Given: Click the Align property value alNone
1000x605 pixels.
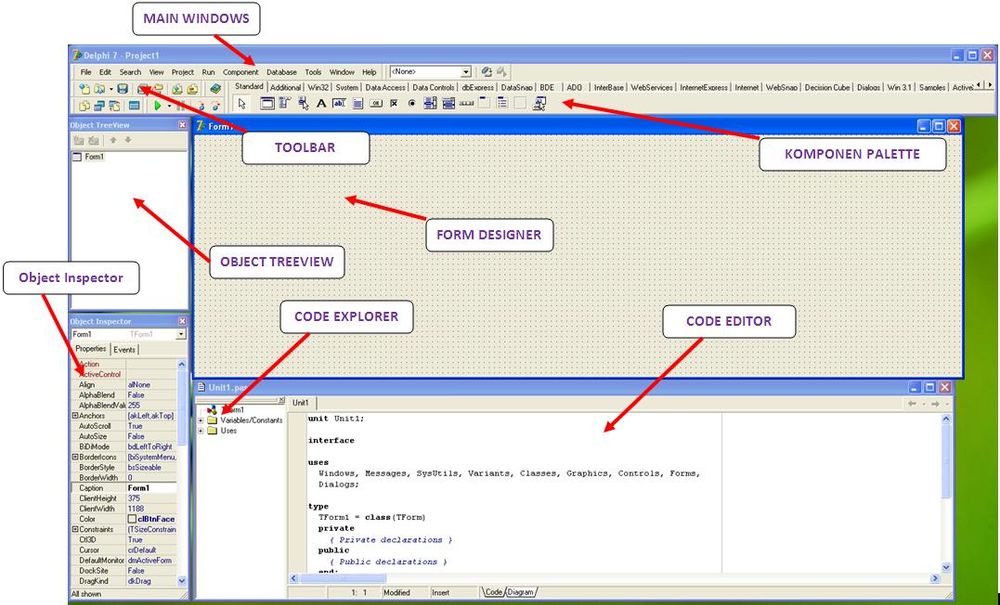Looking at the screenshot, I should pyautogui.click(x=139, y=384).
